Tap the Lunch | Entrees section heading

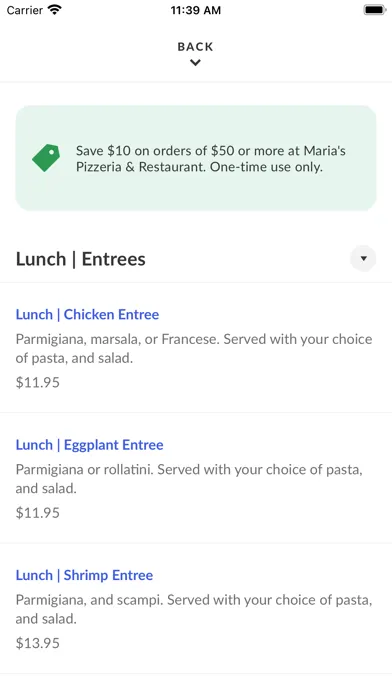(81, 259)
